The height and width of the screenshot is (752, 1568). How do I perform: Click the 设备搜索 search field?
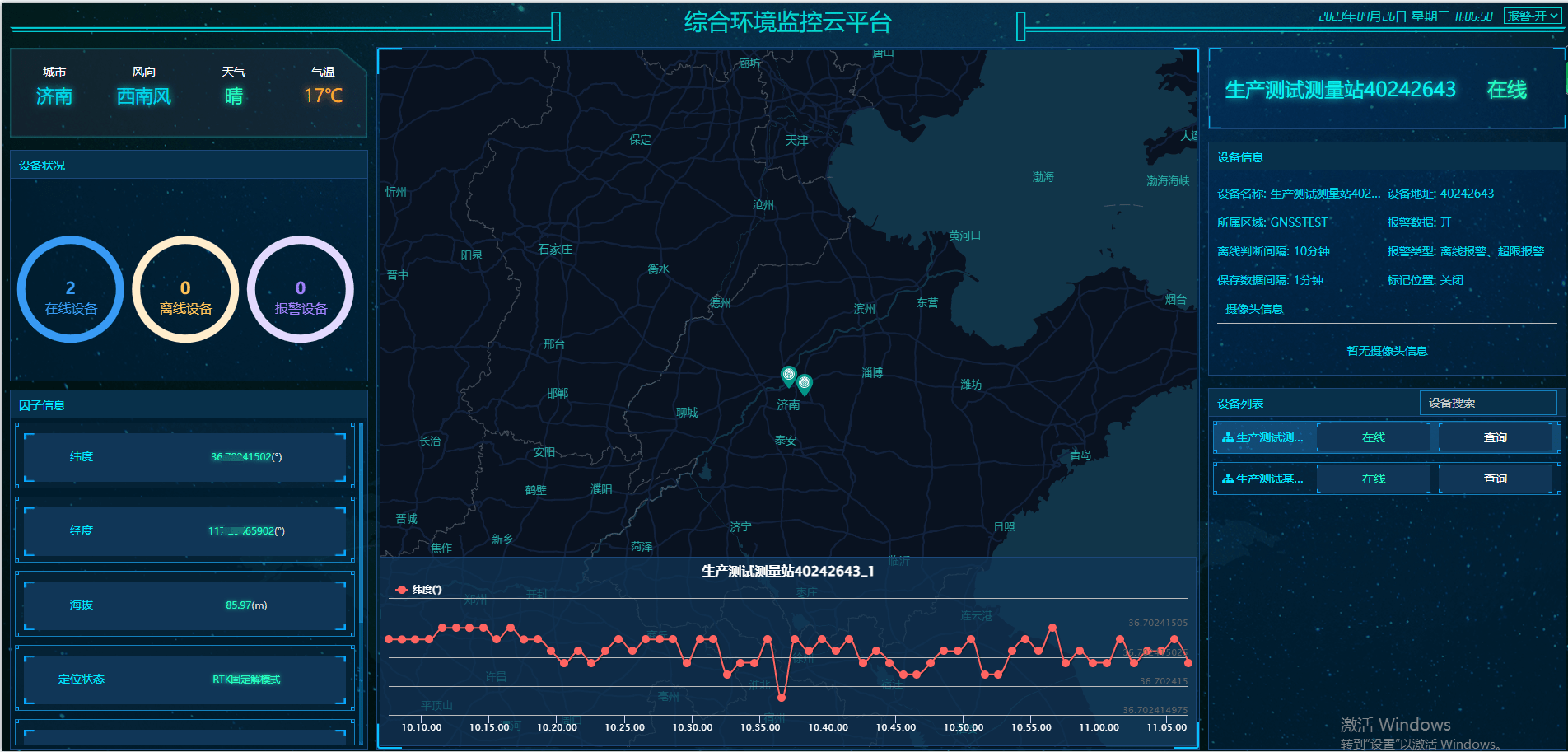[1488, 403]
